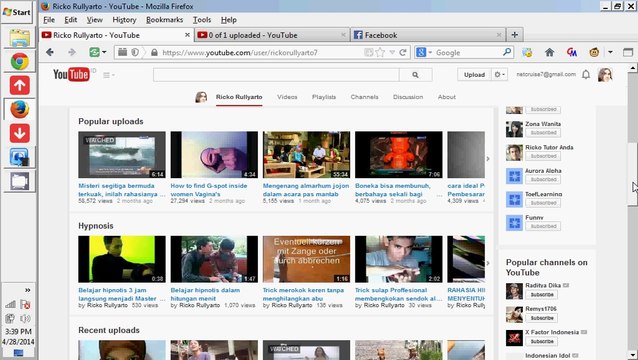Subscribe to X Factor Indonesia
Image resolution: width=638 pixels, height=360 pixels.
(542, 341)
